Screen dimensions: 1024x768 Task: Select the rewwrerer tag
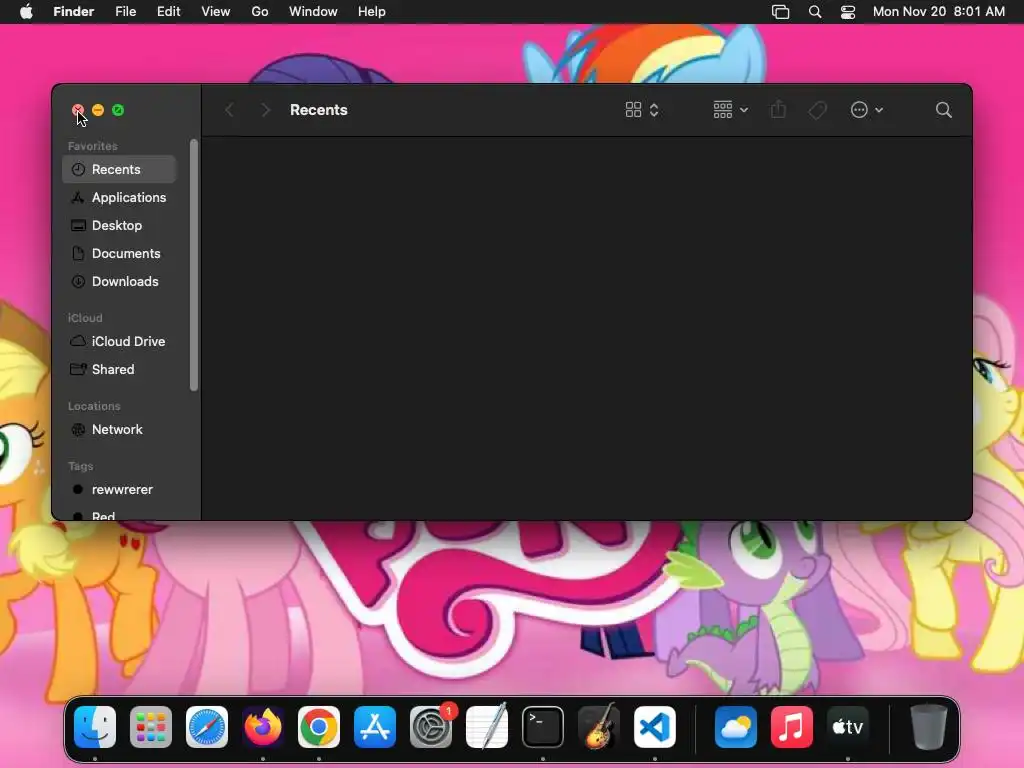[x=120, y=490]
